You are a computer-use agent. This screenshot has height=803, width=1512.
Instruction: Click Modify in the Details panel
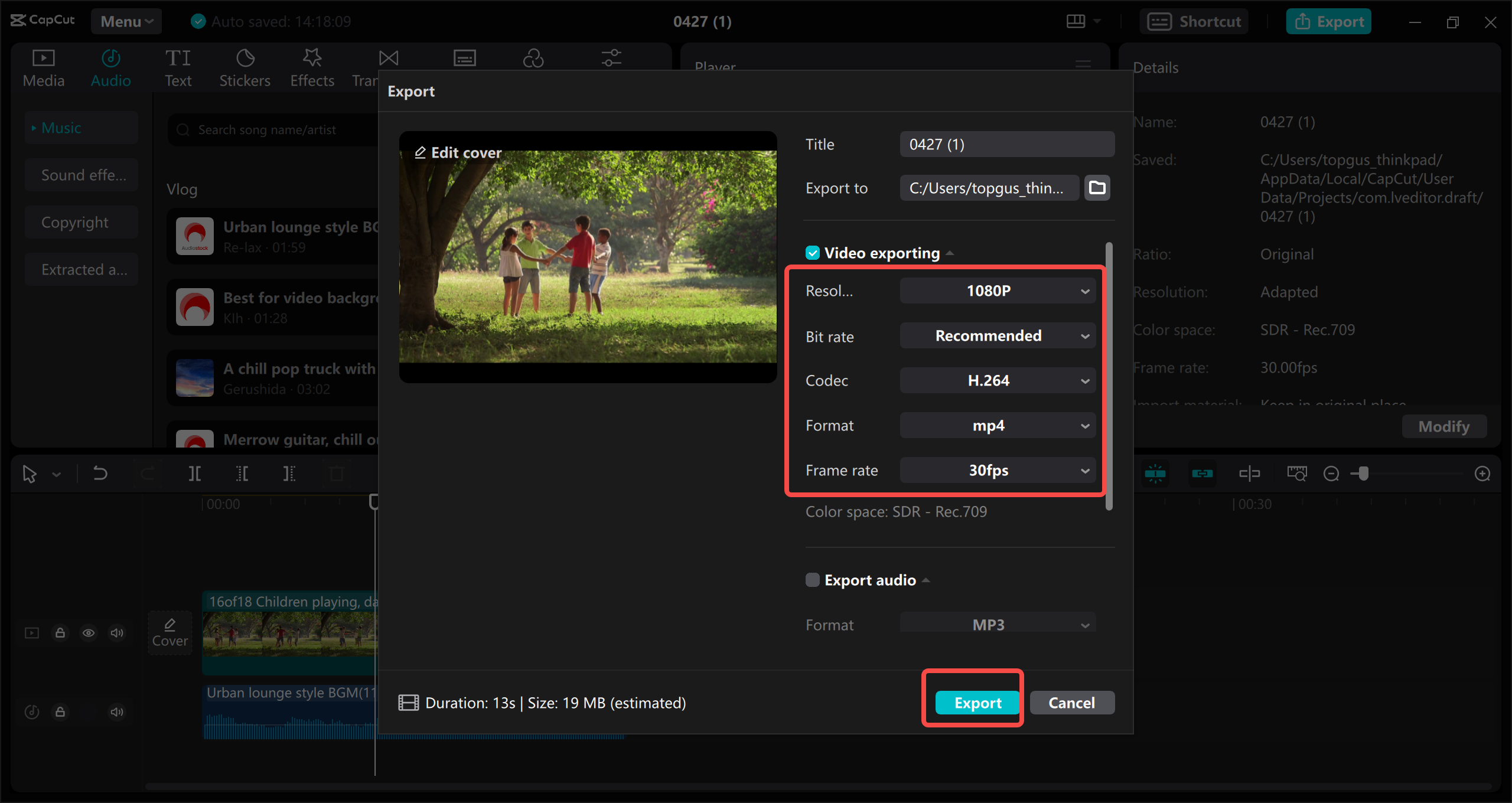pyautogui.click(x=1443, y=426)
